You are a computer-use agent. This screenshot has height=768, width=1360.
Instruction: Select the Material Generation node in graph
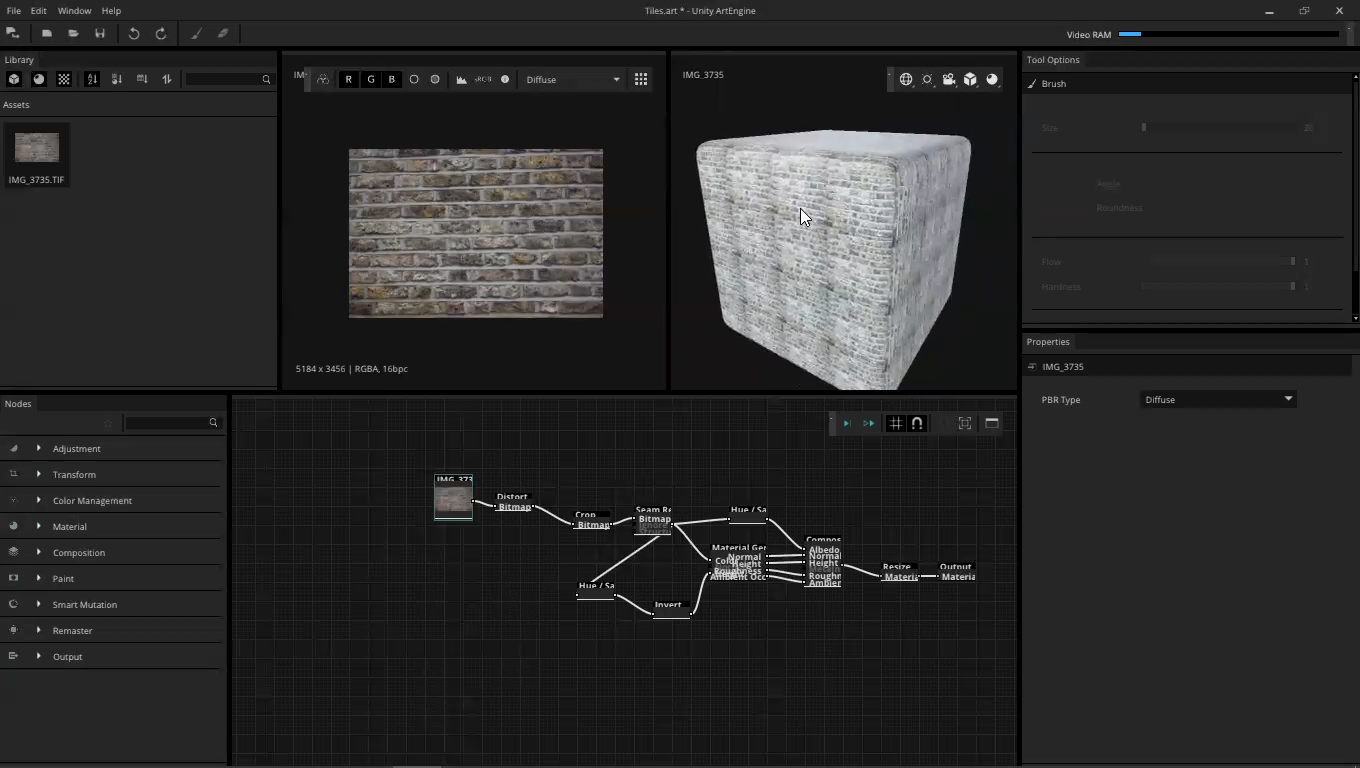738,548
